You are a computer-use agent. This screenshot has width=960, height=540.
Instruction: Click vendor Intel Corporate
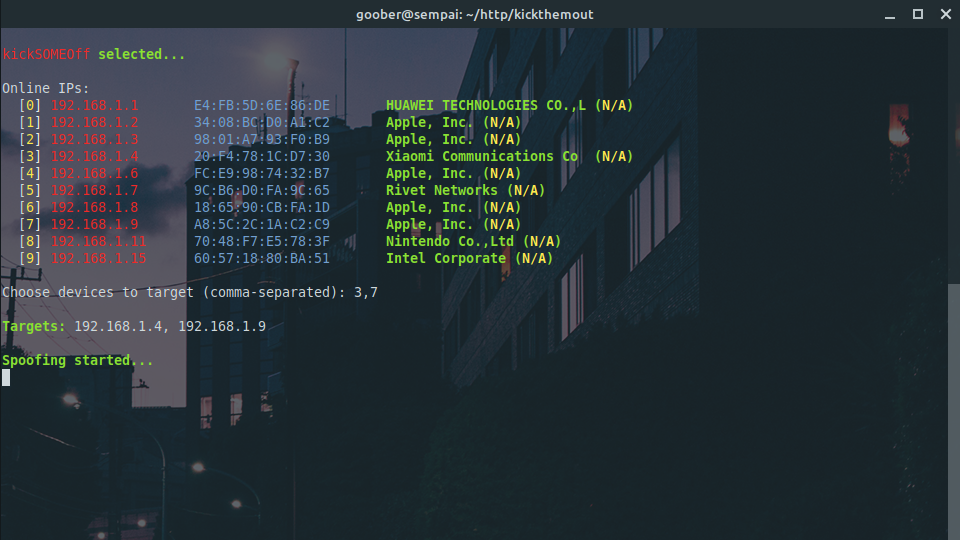tap(446, 258)
